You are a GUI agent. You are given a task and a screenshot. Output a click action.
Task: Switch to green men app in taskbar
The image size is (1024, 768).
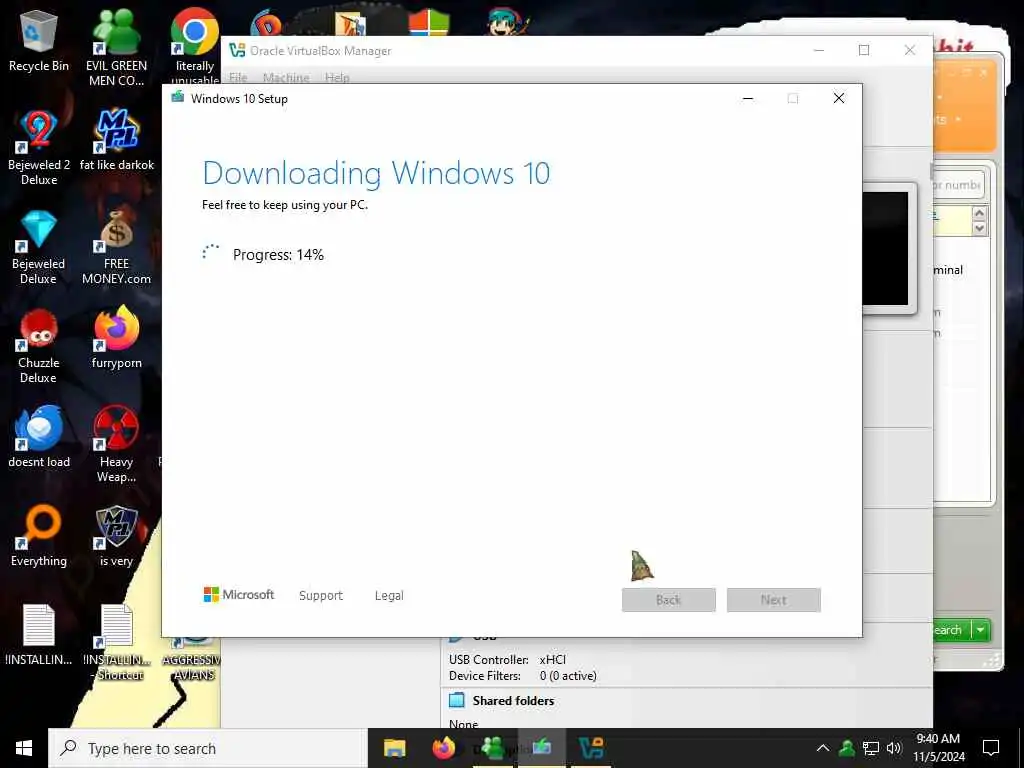pyautogui.click(x=494, y=748)
